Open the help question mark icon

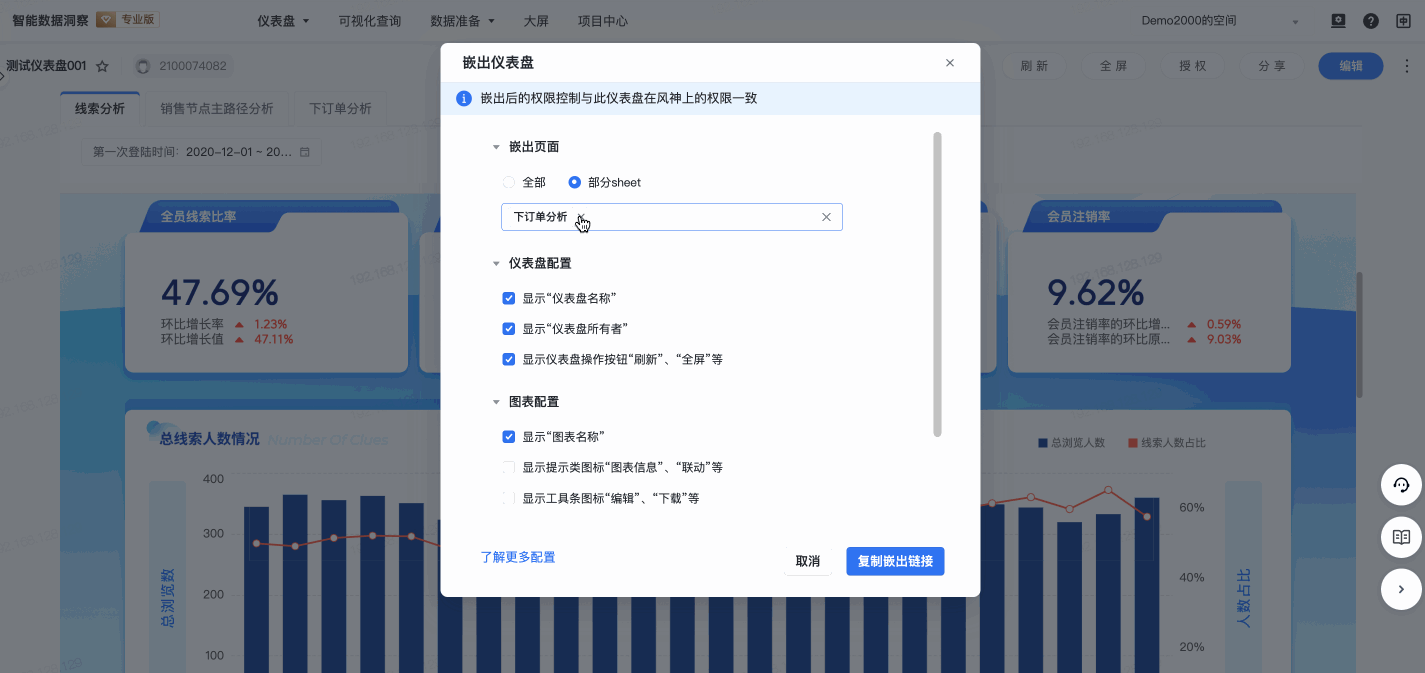pyautogui.click(x=1371, y=21)
